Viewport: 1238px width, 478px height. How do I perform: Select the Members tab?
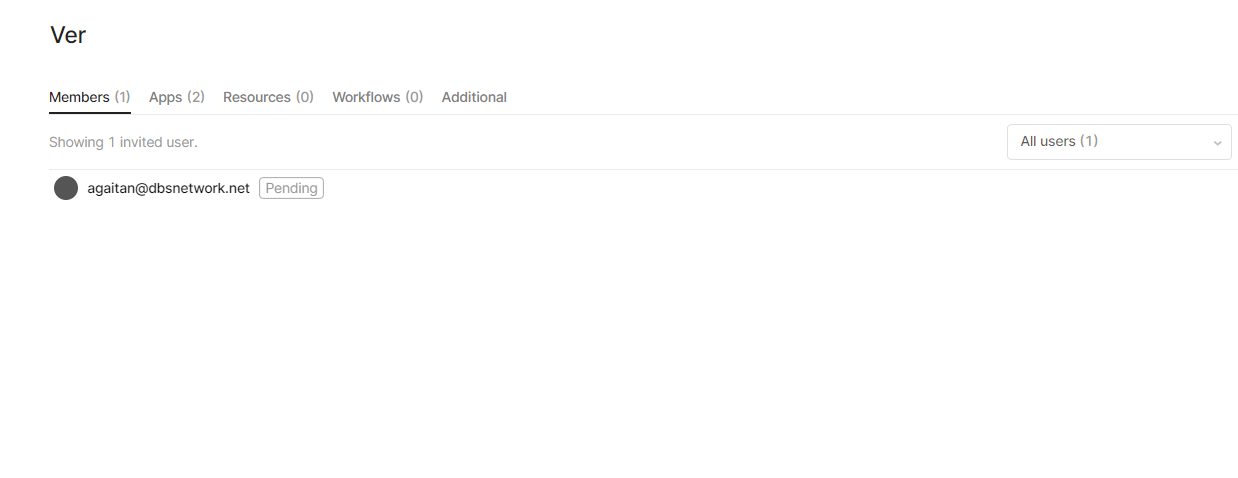(x=90, y=97)
